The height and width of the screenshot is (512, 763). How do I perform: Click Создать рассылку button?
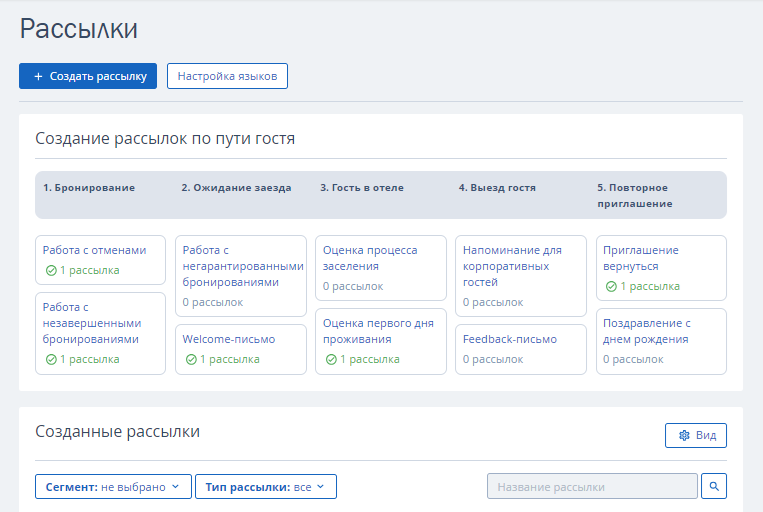click(x=88, y=76)
